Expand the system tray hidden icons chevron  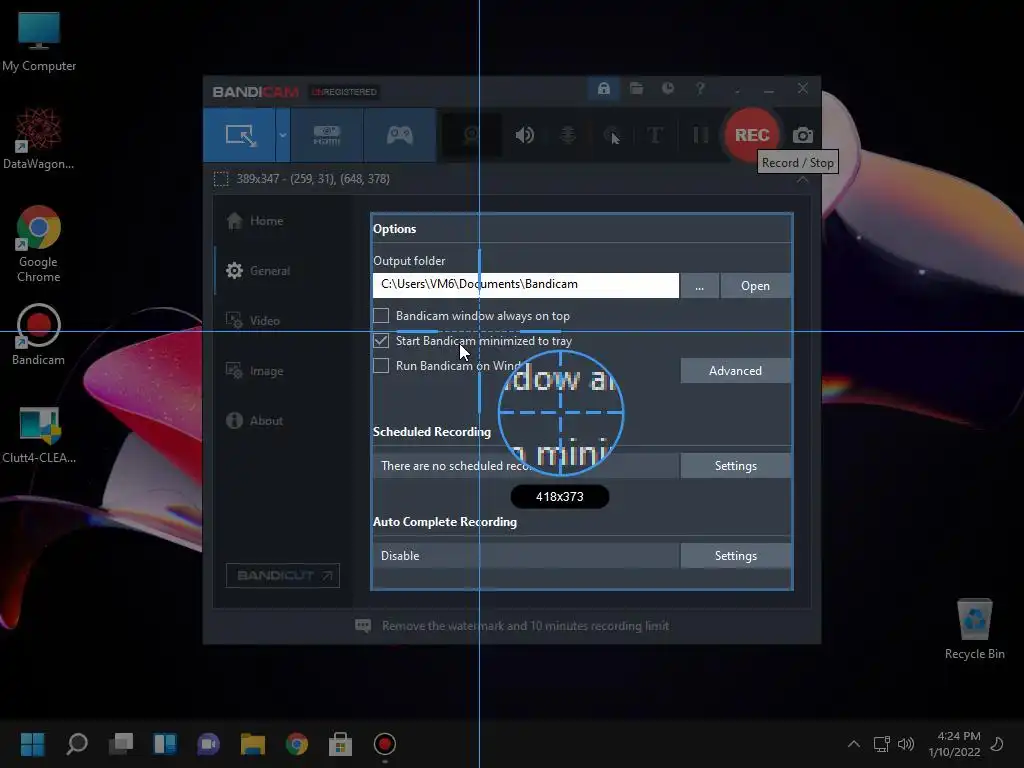[x=854, y=744]
